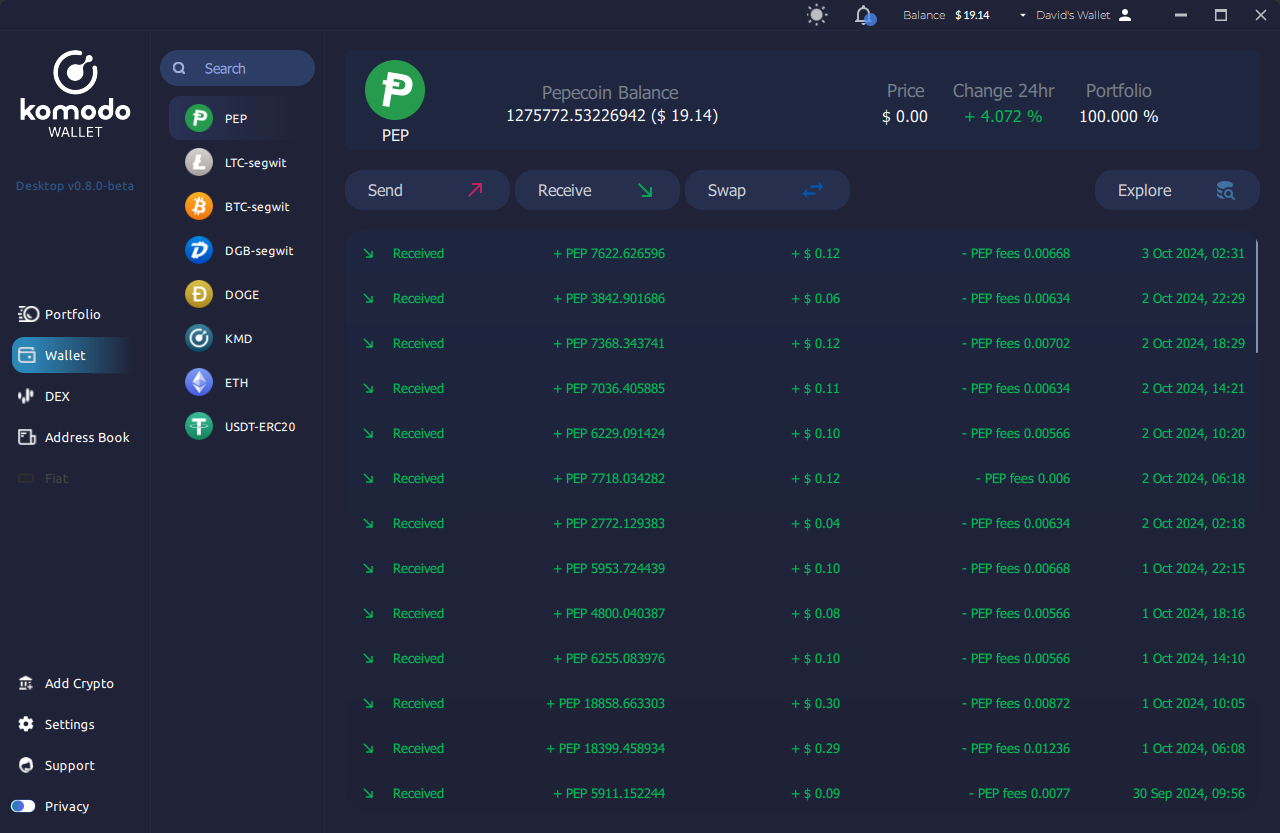This screenshot has width=1280, height=833.
Task: Click the Desktop v0.8.0-beta version label
Action: pyautogui.click(x=75, y=186)
